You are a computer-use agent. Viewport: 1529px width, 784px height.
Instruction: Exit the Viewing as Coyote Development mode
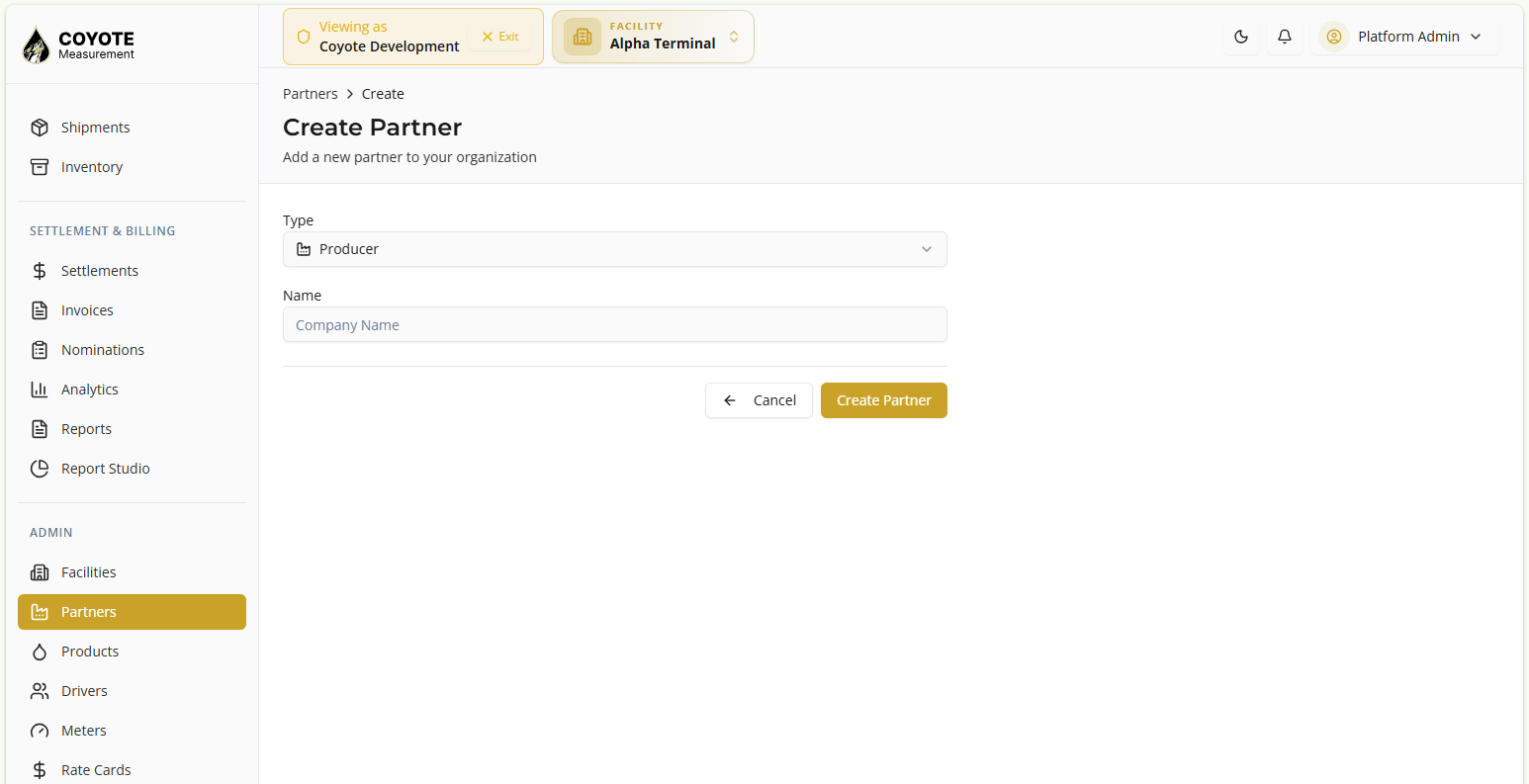pyautogui.click(x=500, y=37)
